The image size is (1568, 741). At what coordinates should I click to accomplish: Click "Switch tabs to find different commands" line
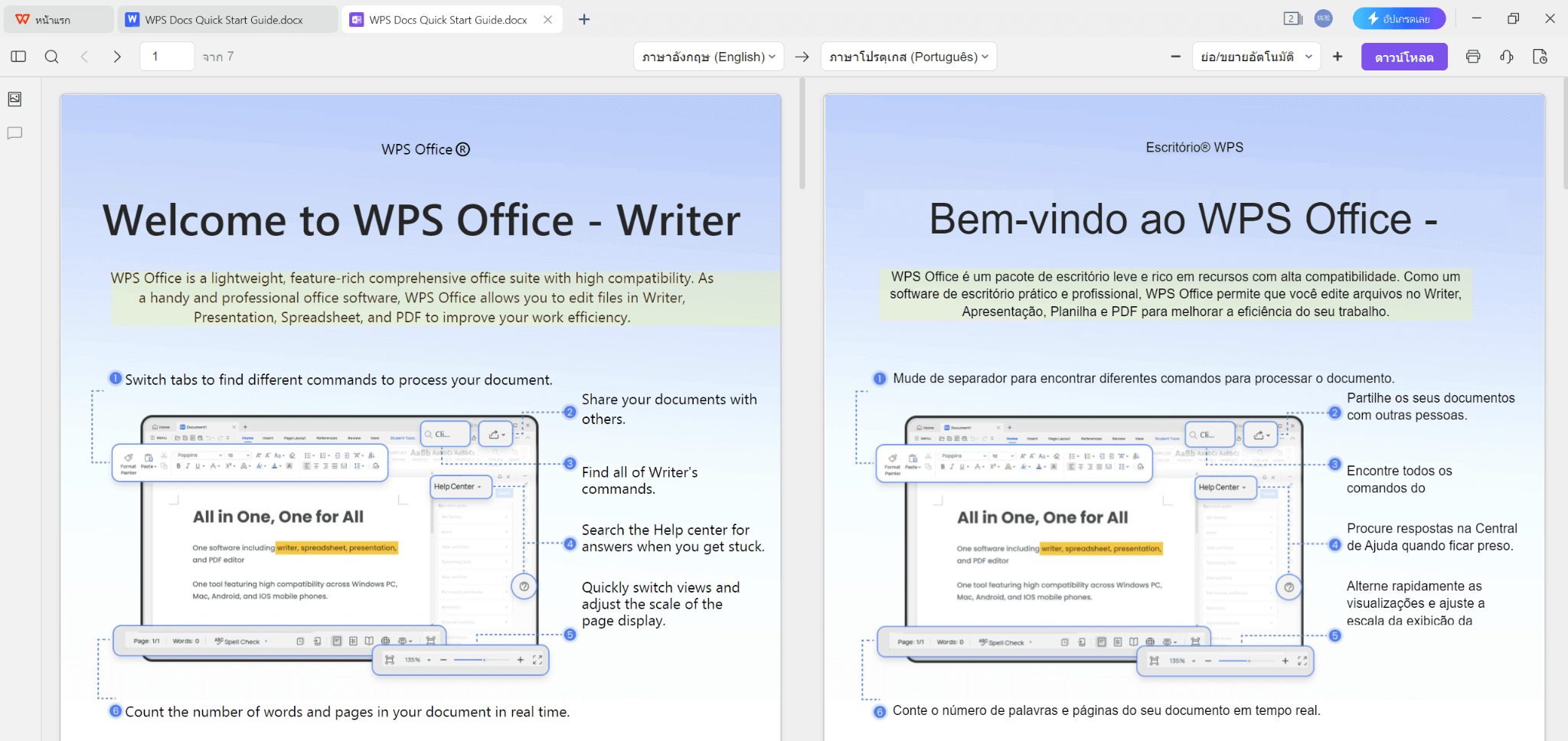coord(338,380)
